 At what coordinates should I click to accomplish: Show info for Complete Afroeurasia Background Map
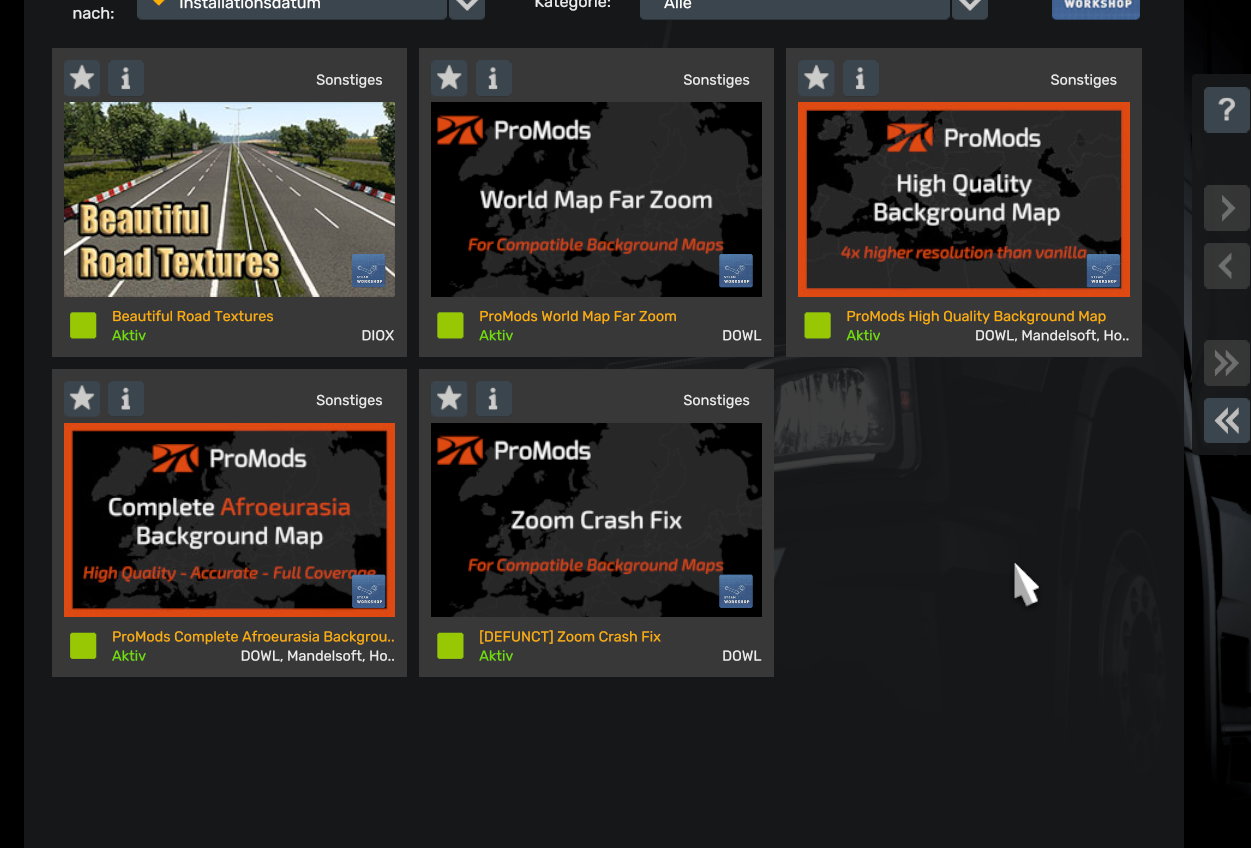[x=125, y=398]
